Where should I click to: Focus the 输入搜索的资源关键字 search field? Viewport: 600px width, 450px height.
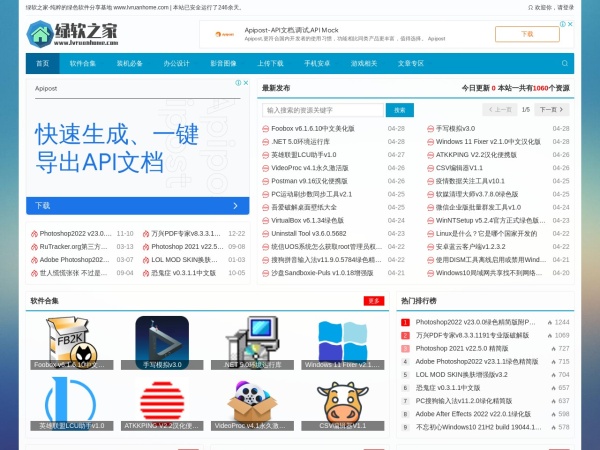pos(323,110)
